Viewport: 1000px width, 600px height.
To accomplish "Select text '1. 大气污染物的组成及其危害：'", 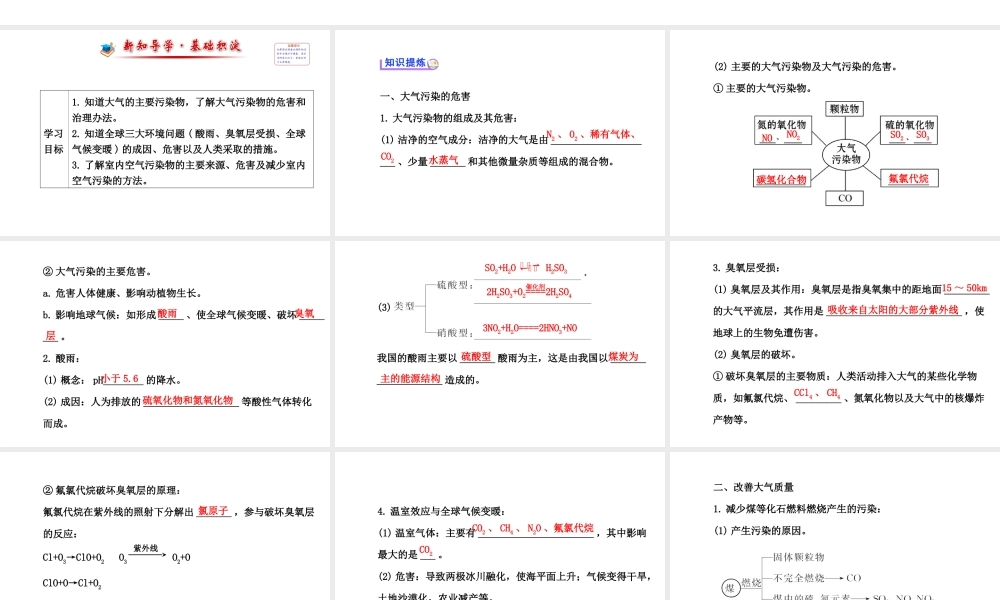I will [x=449, y=118].
